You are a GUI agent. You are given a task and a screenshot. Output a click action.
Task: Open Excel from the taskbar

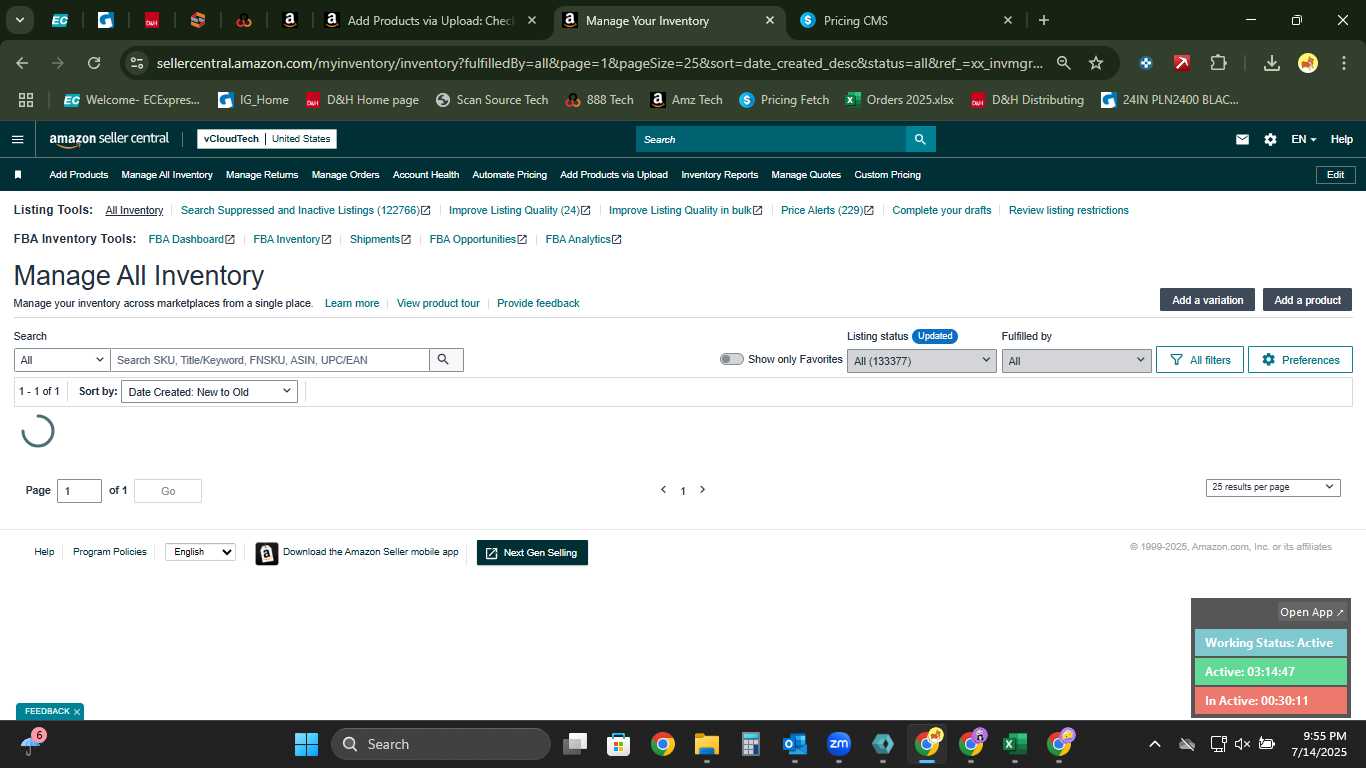(x=1014, y=744)
